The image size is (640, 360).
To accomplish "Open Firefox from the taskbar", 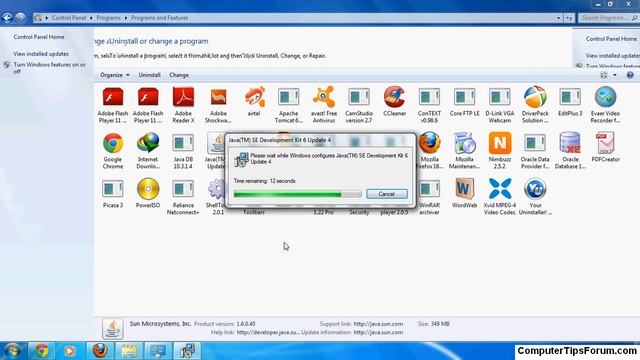I will [x=100, y=351].
